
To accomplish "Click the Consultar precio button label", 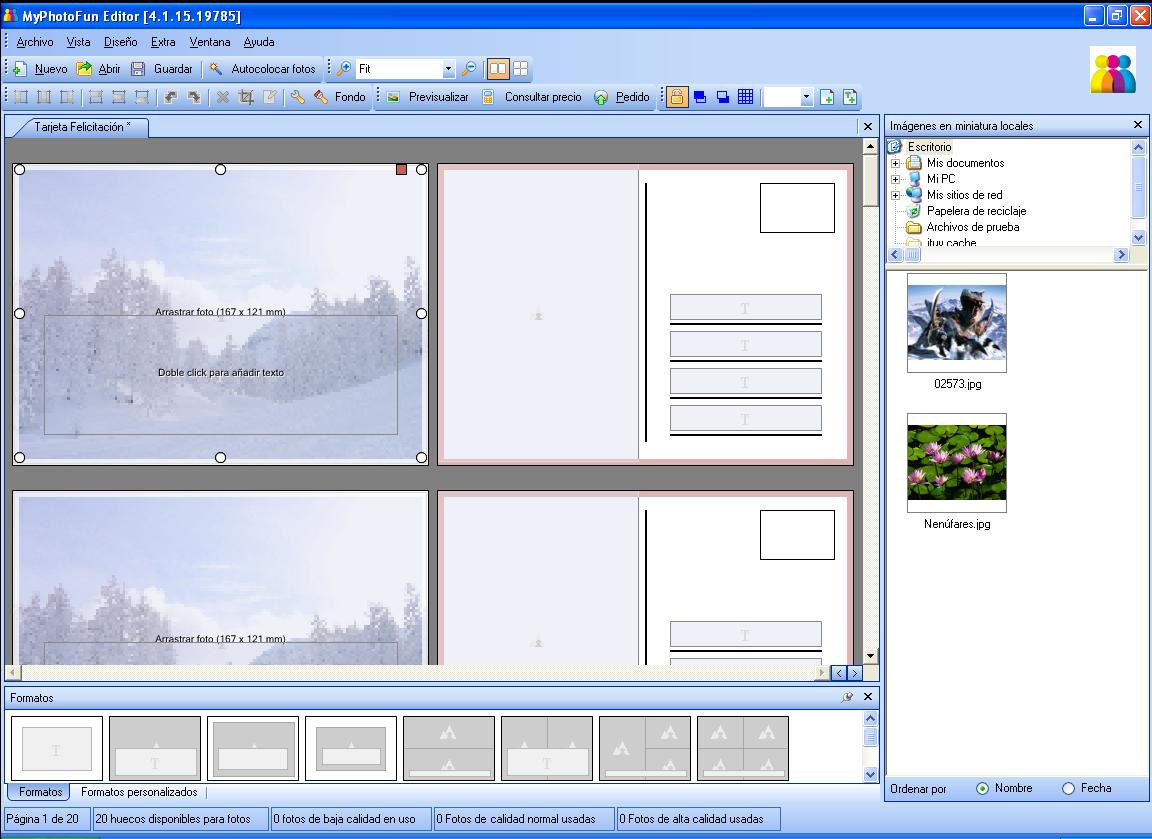I will [543, 97].
